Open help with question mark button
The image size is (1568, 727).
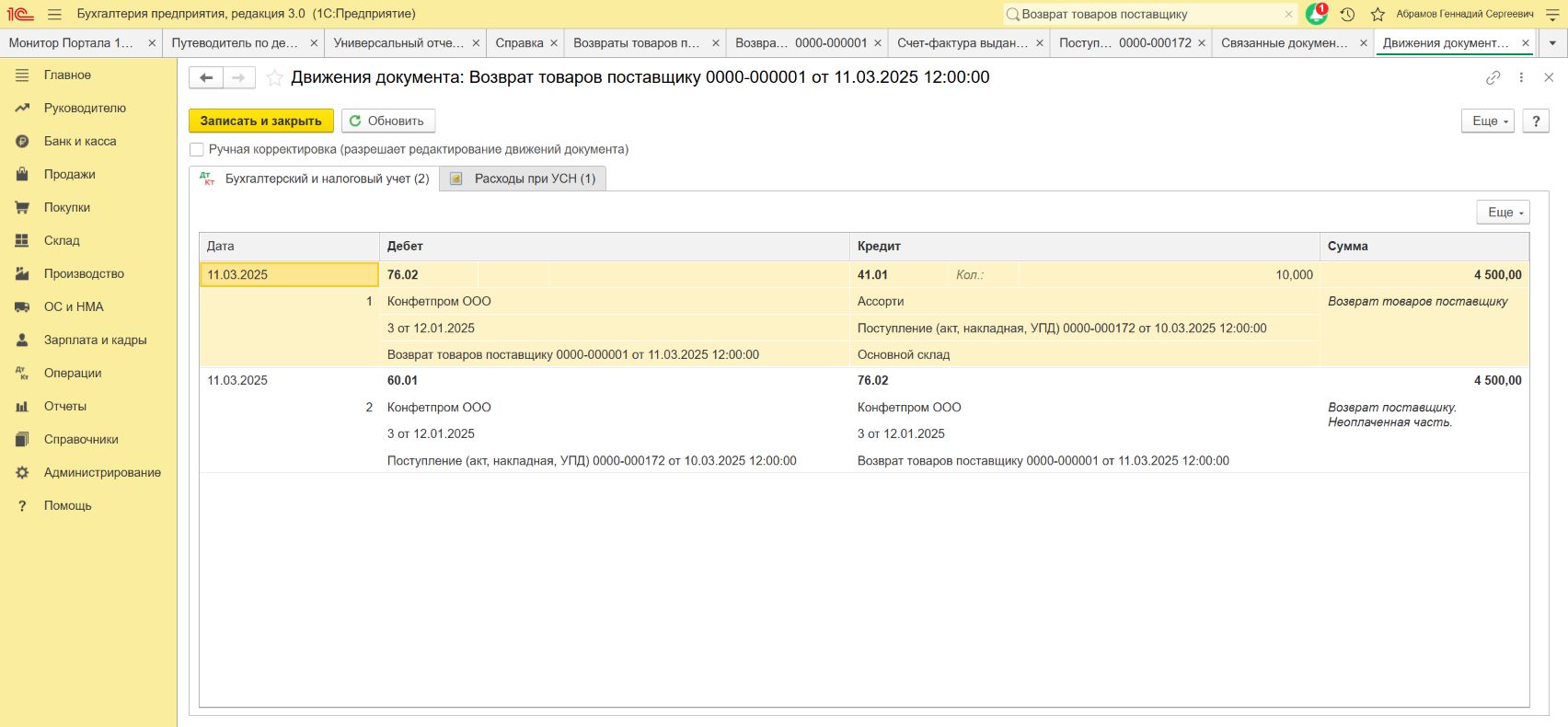click(x=1536, y=121)
